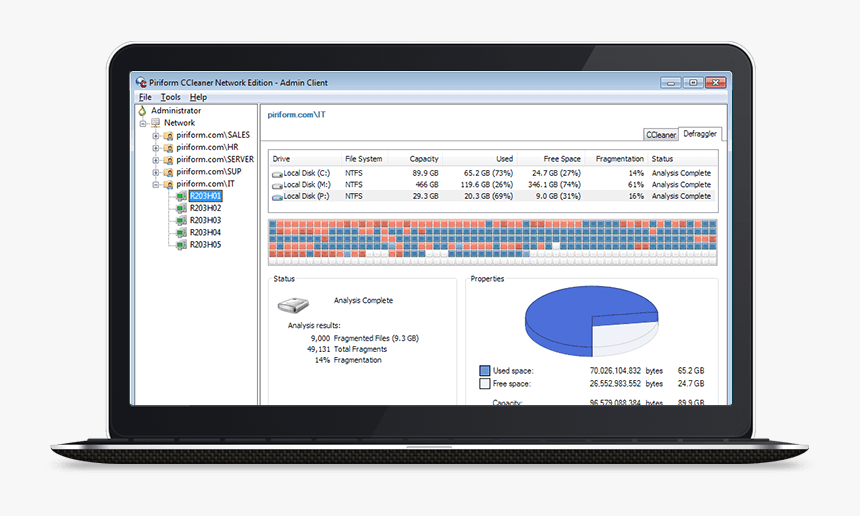Screen dimensions: 860x516
Task: Click the 466 GB capacity cell
Action: click(427, 185)
